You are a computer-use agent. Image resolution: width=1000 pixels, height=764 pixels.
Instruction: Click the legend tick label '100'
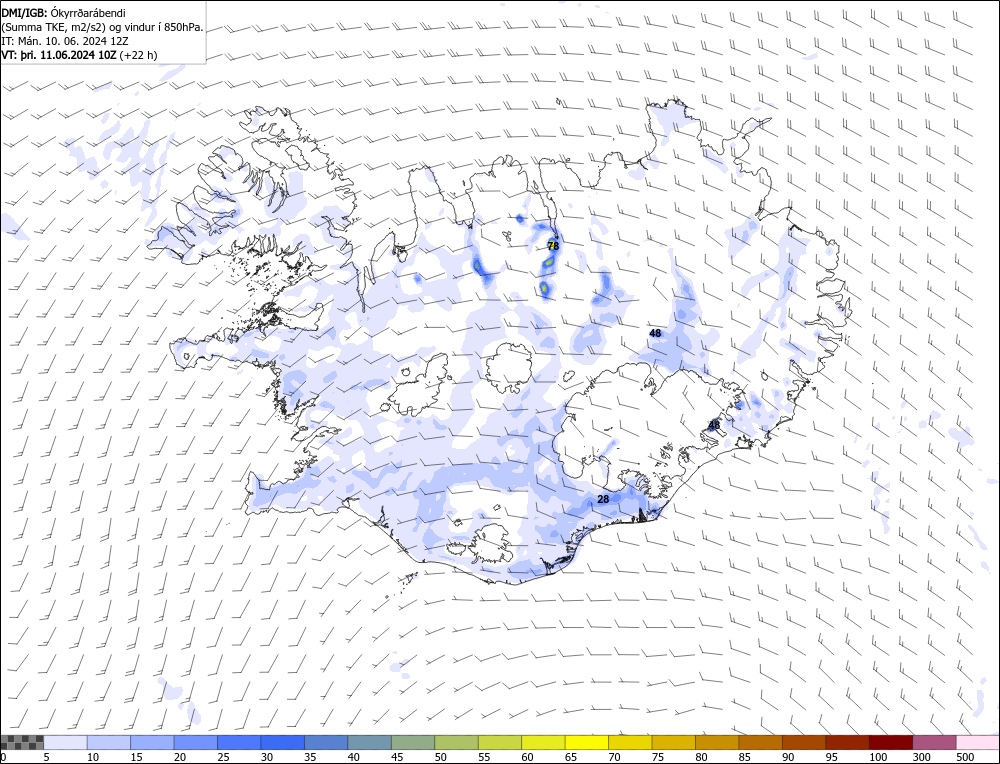pos(878,757)
